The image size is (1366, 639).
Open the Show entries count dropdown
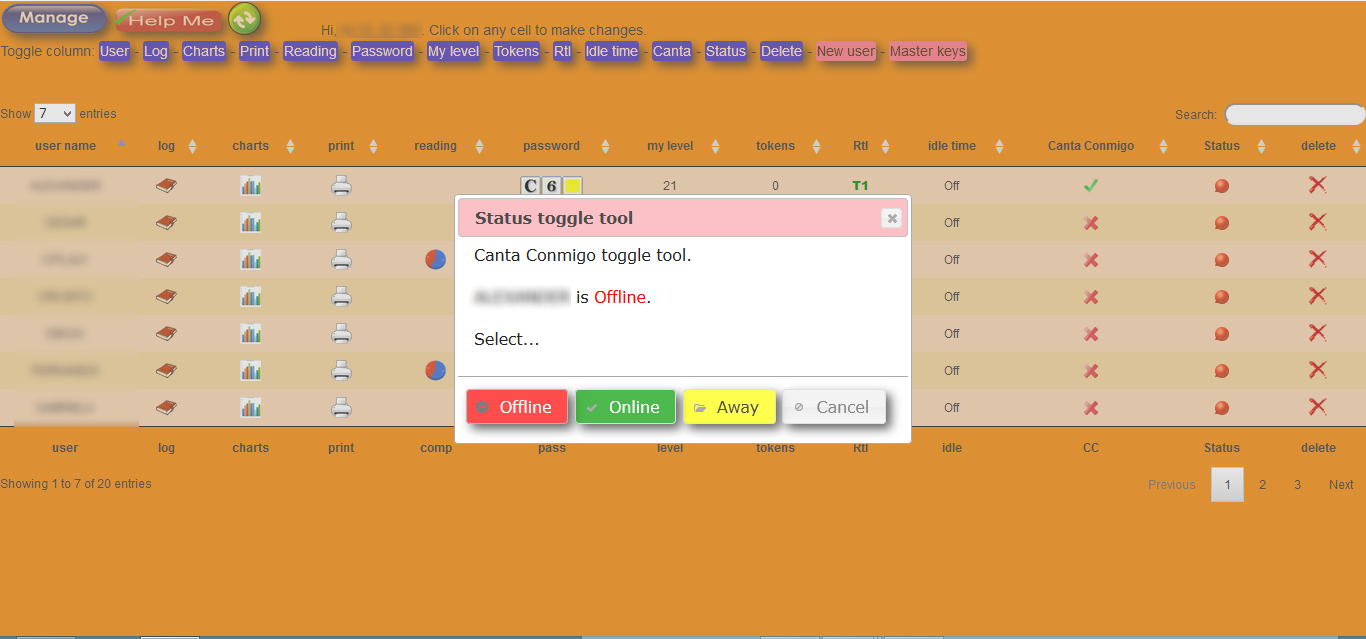point(54,113)
